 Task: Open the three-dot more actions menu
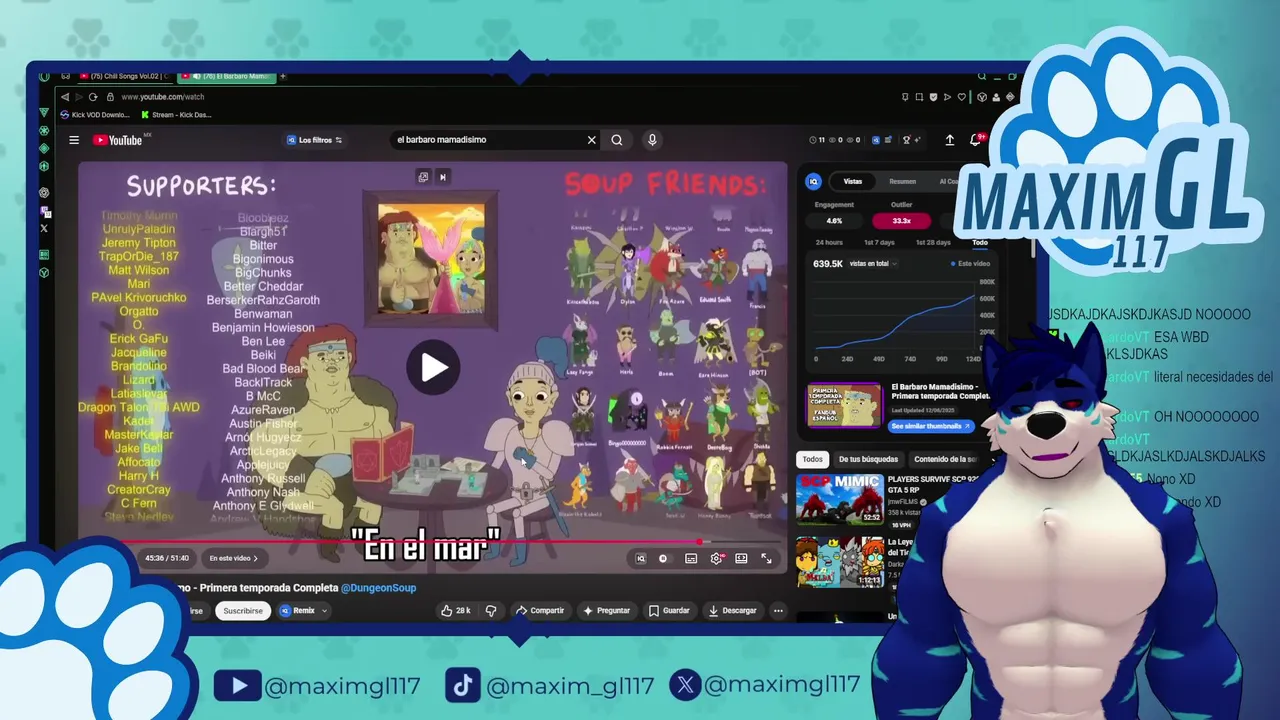point(778,610)
